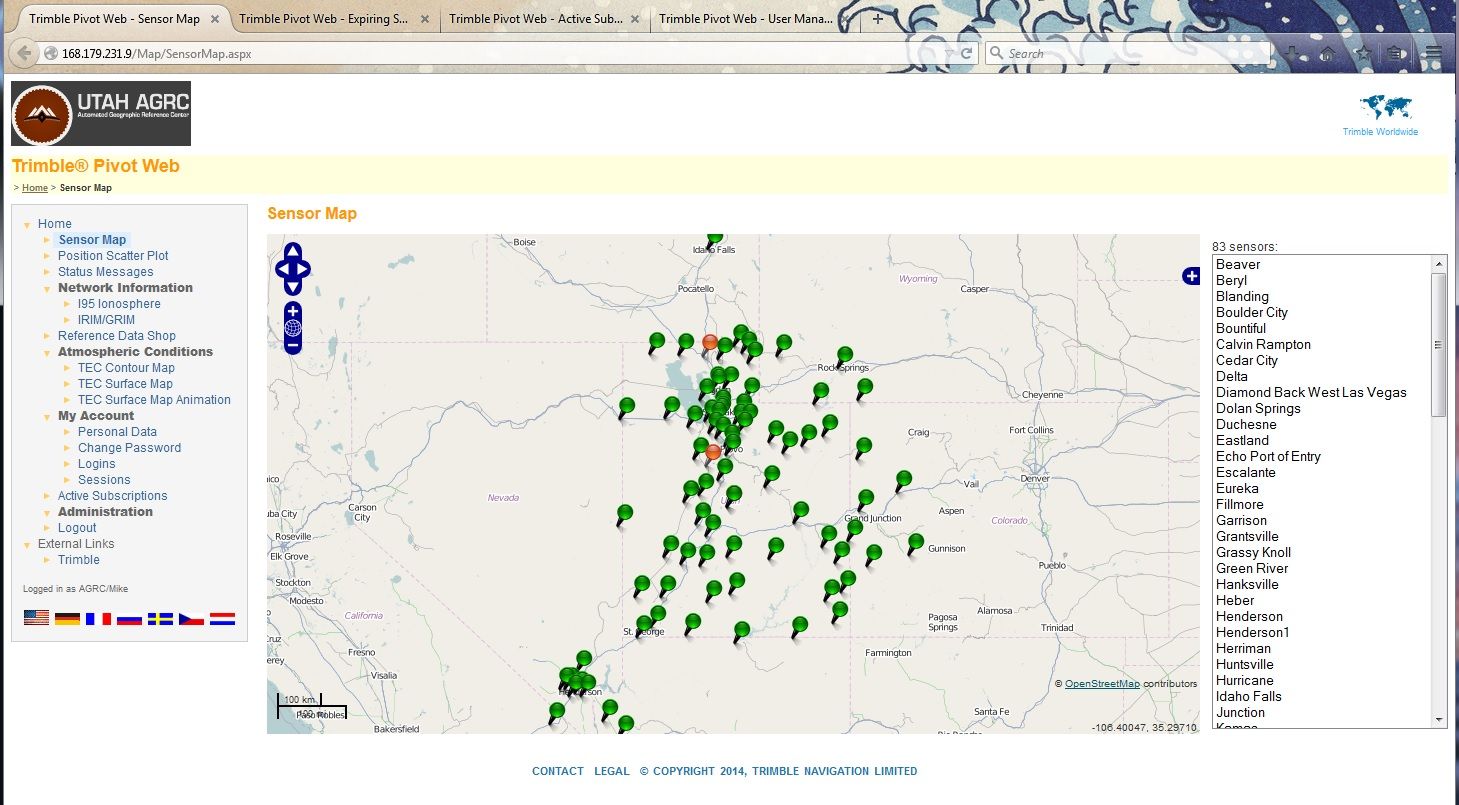Click the green marker at Rock Springs
The width and height of the screenshot is (1459, 805).
tap(845, 355)
